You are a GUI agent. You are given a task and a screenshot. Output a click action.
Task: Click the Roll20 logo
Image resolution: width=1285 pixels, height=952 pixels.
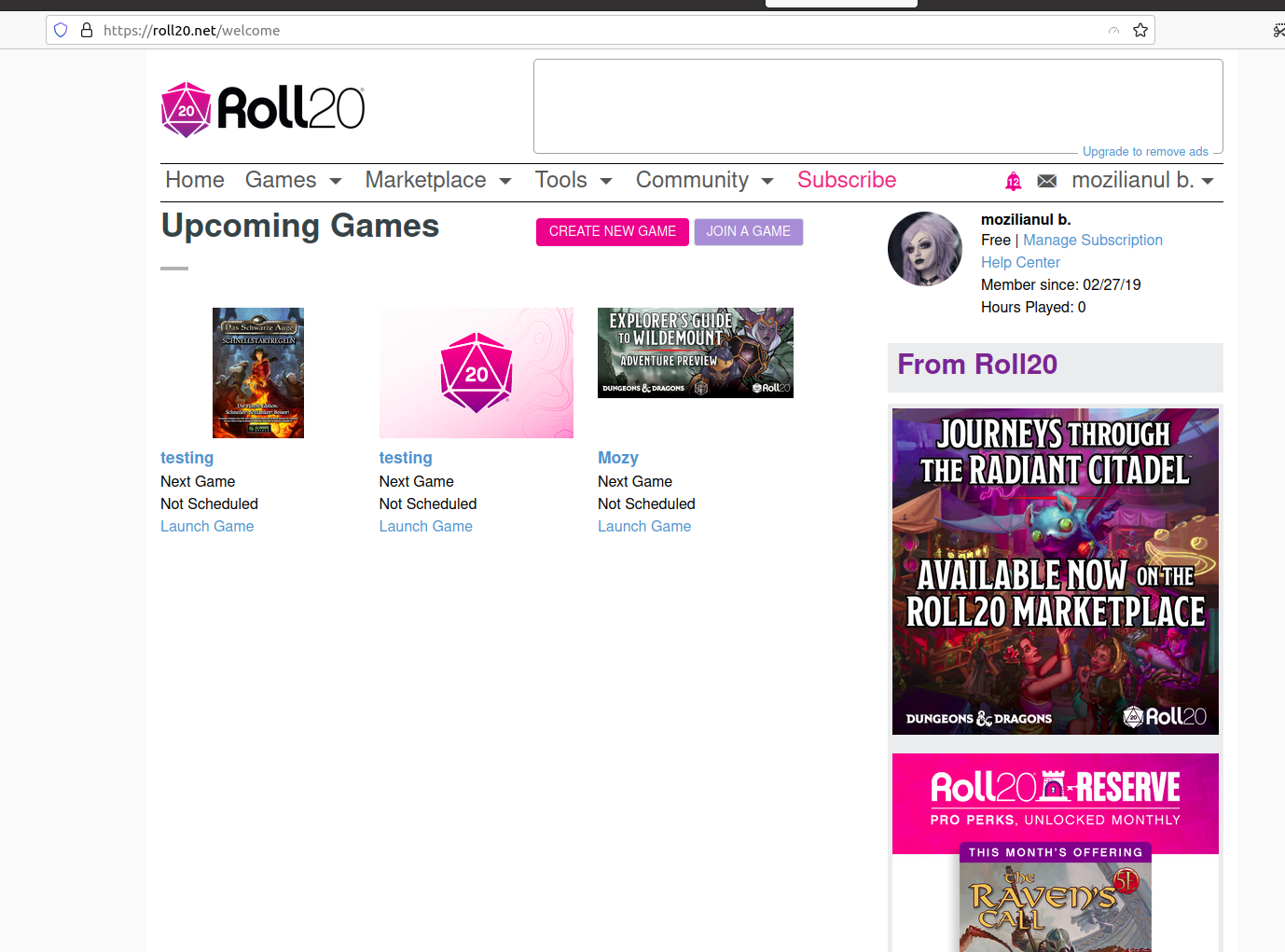click(262, 108)
